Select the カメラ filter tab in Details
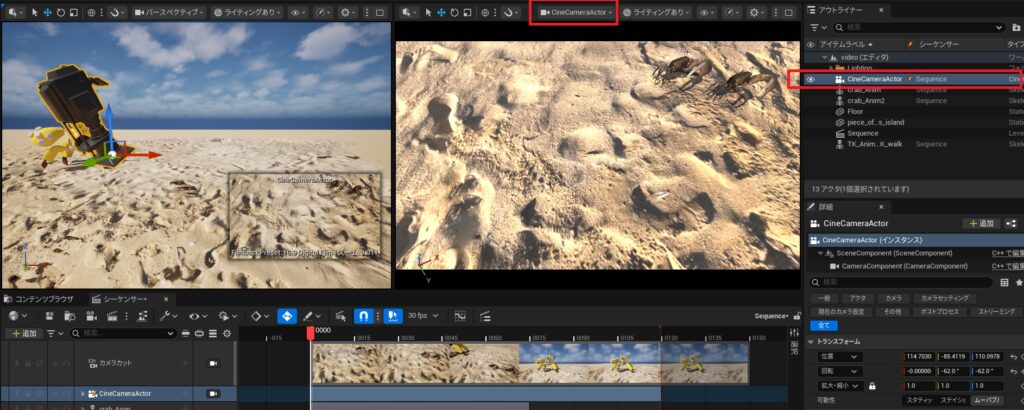 click(x=893, y=298)
